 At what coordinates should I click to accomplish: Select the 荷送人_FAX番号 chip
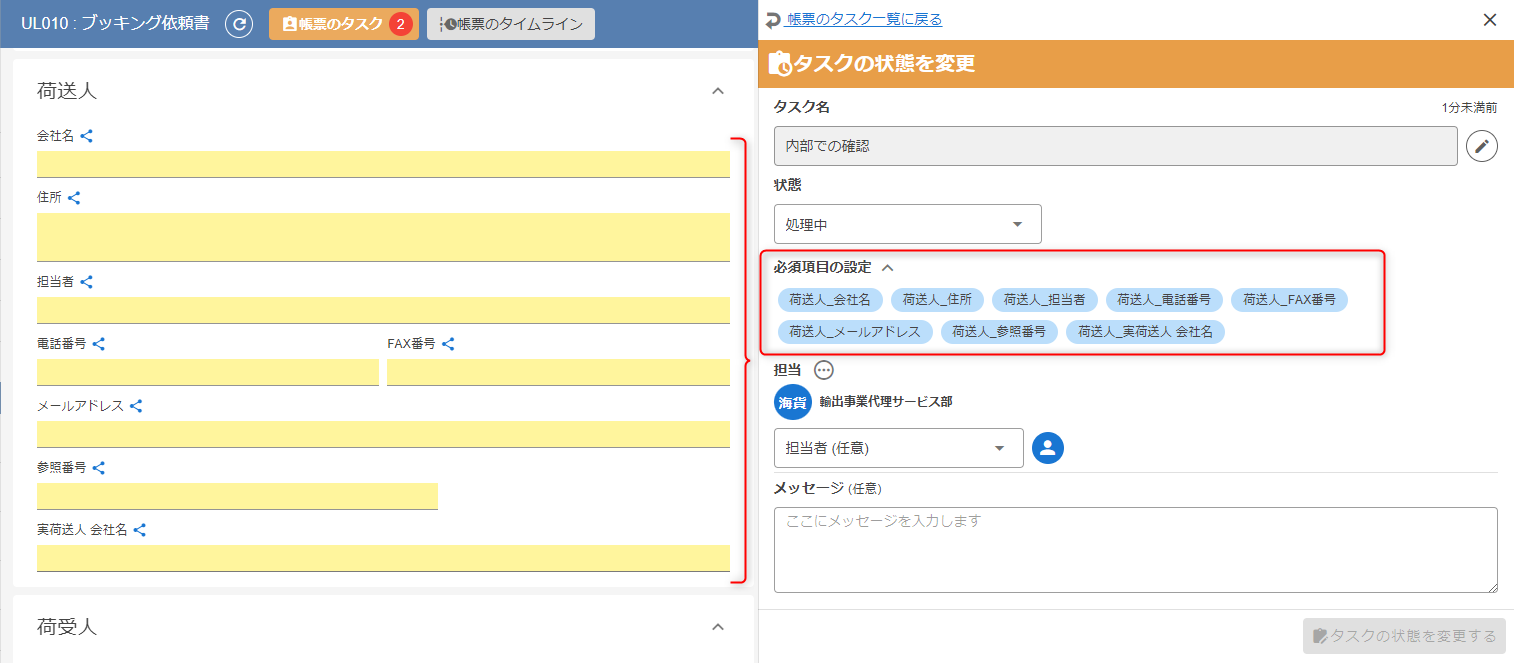point(1289,300)
